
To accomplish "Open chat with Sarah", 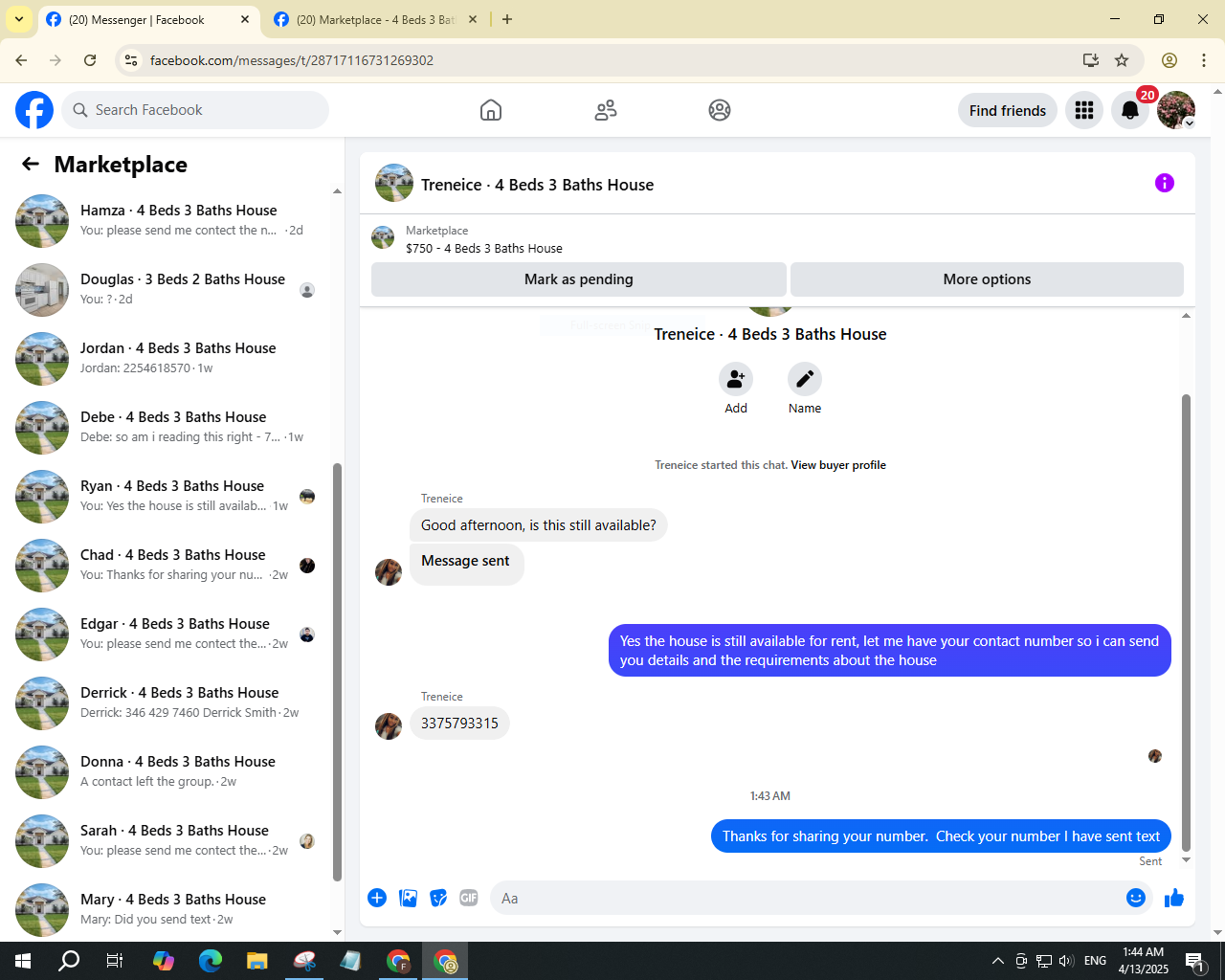I will (x=172, y=841).
